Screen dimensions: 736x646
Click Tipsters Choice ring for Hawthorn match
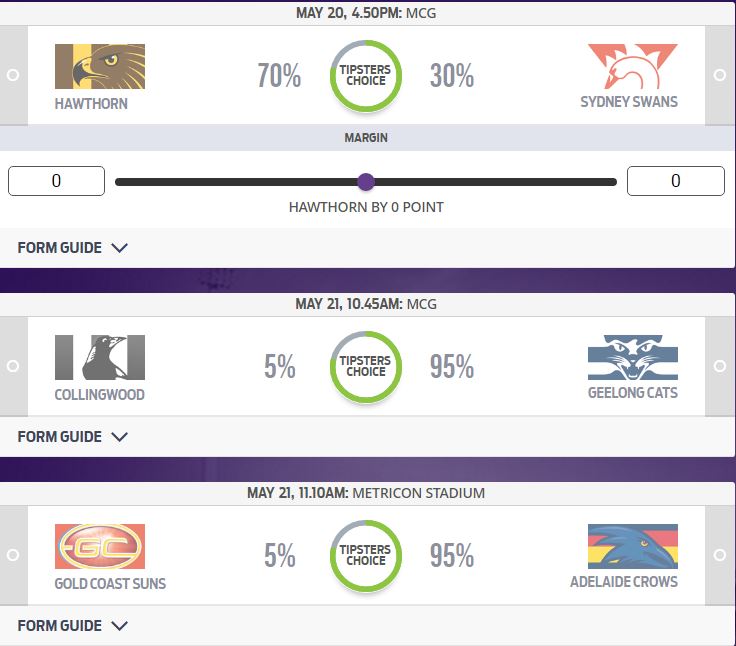coord(366,76)
